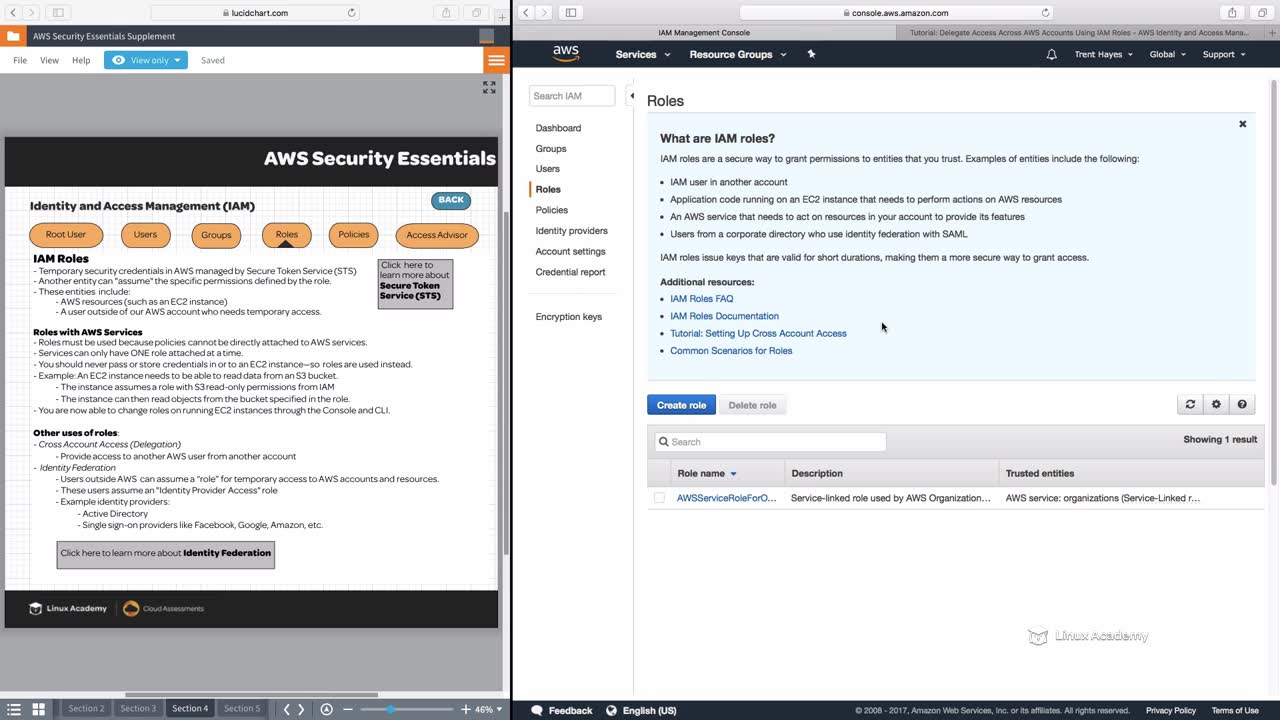Switch to the Section 5 page tab
This screenshot has height=720, width=1280.
point(241,709)
